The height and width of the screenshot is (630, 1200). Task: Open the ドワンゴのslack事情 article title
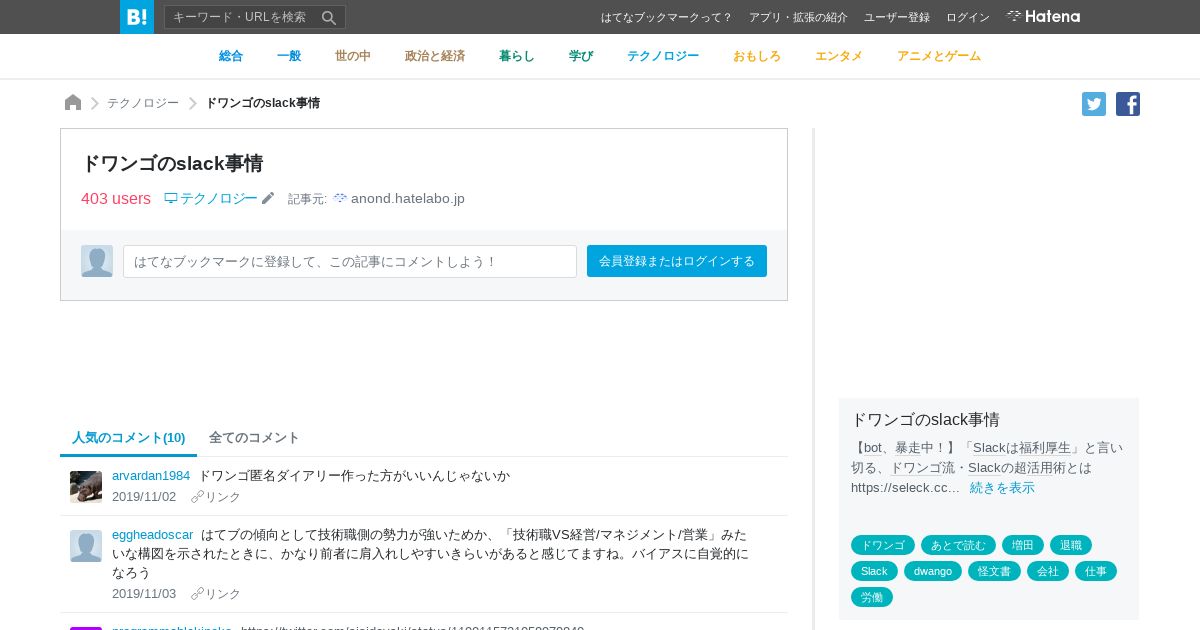pos(172,164)
